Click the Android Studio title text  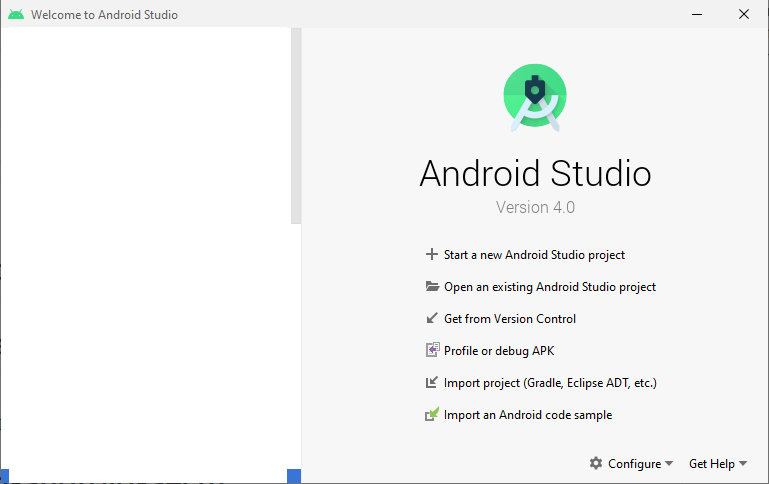coord(535,173)
